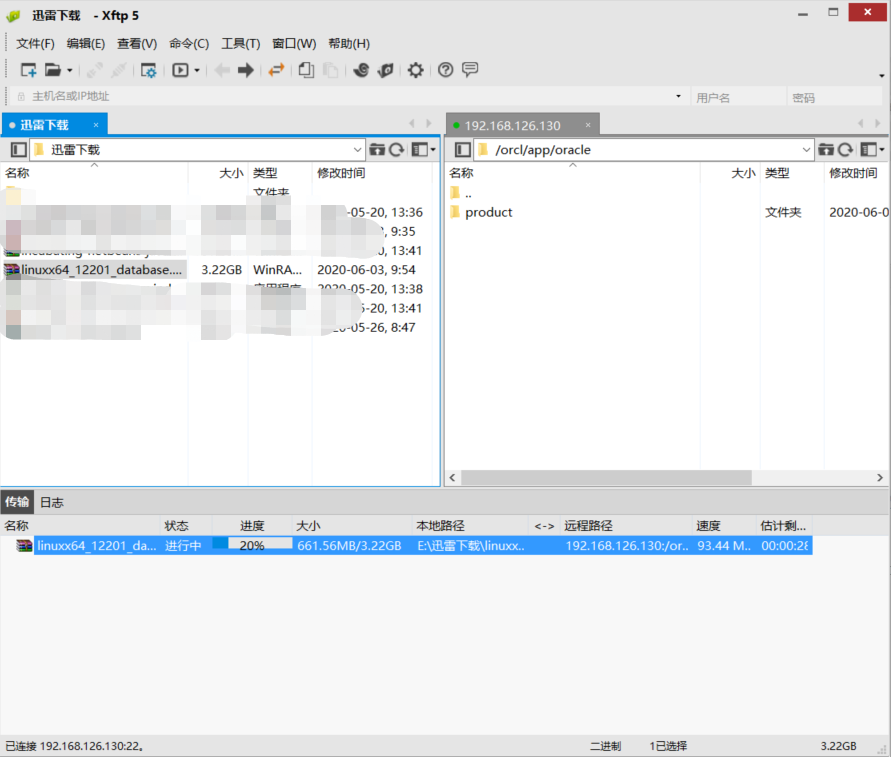891x757 pixels.
Task: Click the 速度 column header in transfers
Action: [724, 526]
